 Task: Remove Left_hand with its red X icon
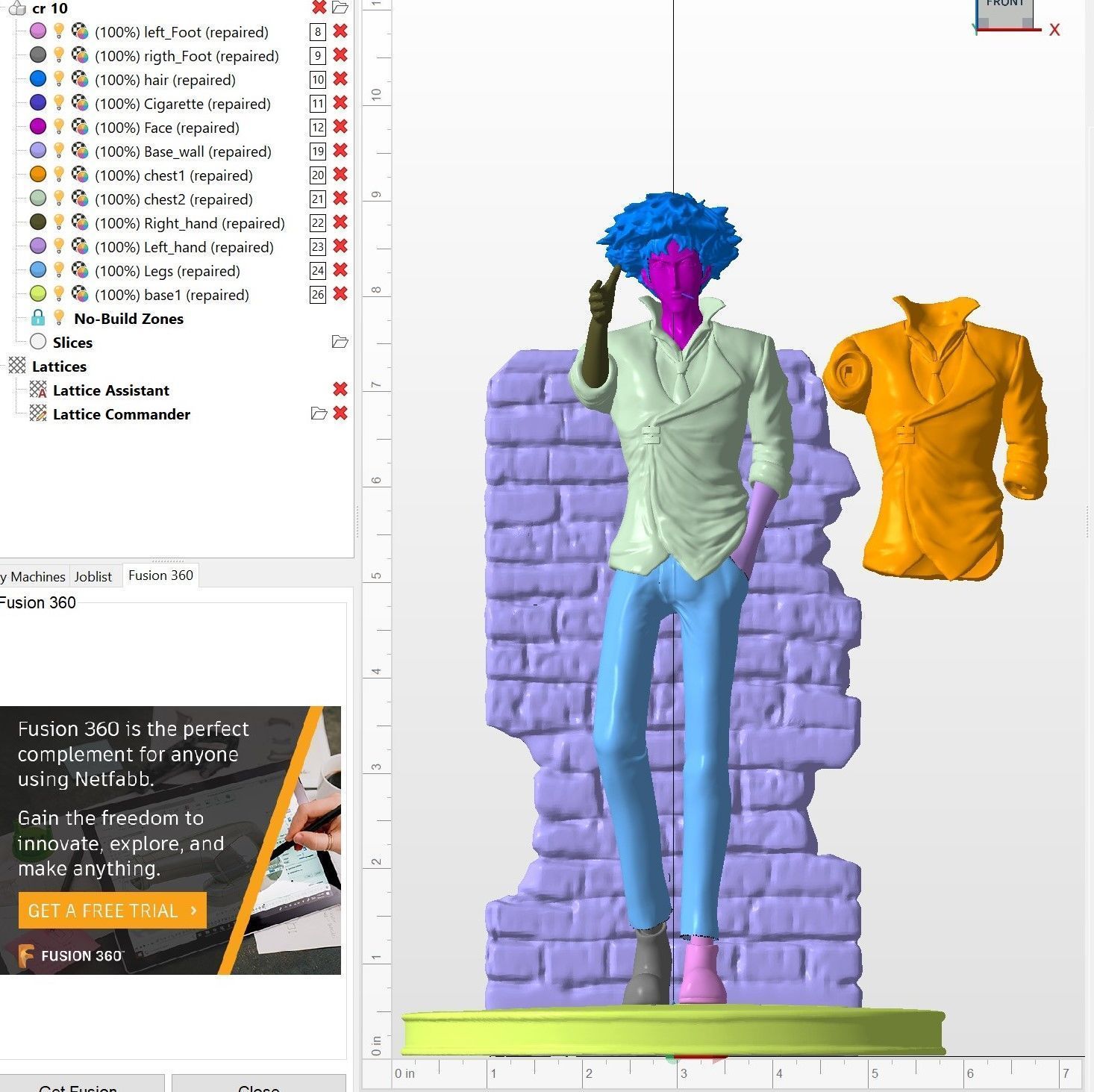click(340, 246)
